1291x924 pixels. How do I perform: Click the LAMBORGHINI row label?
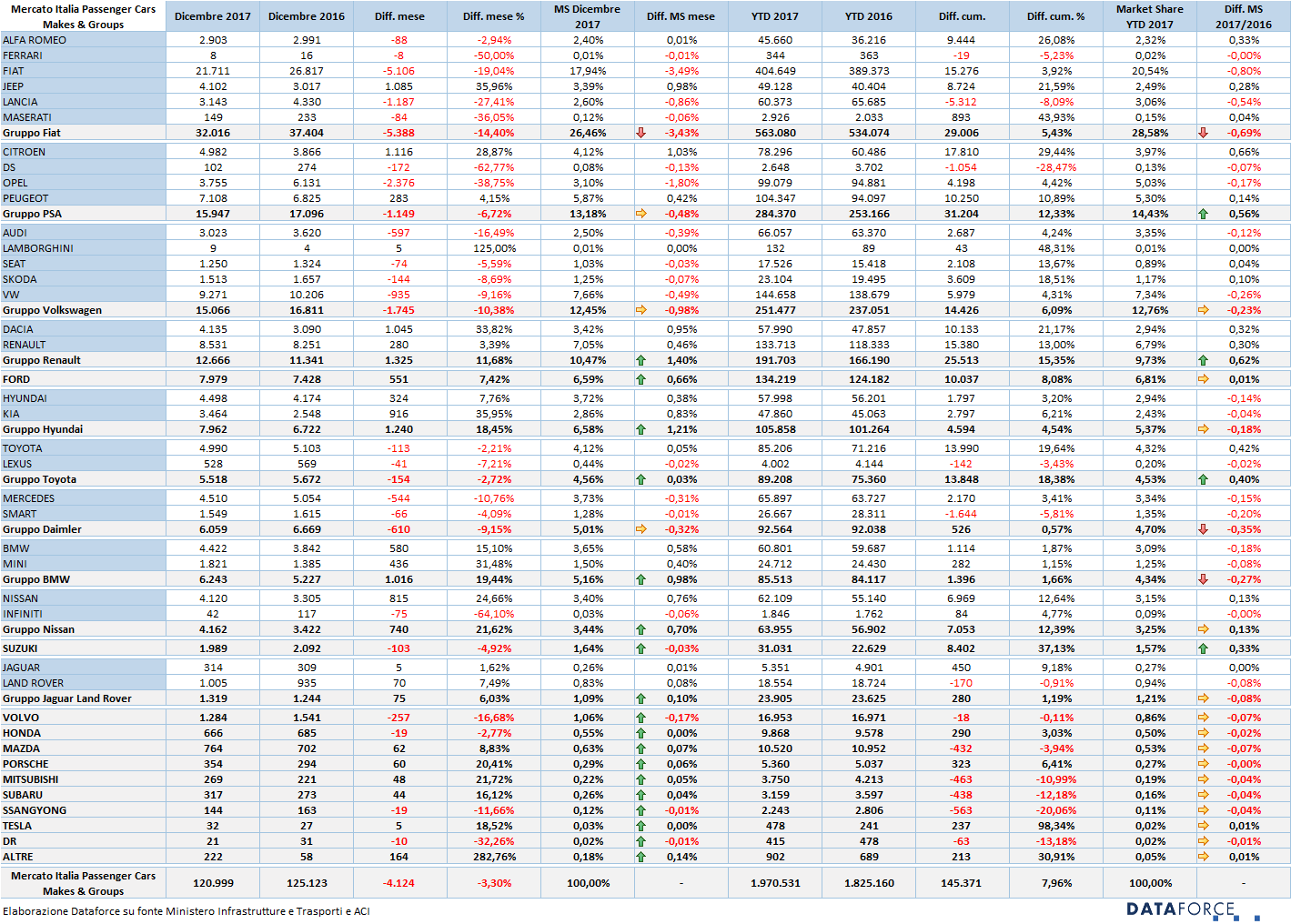(38, 248)
